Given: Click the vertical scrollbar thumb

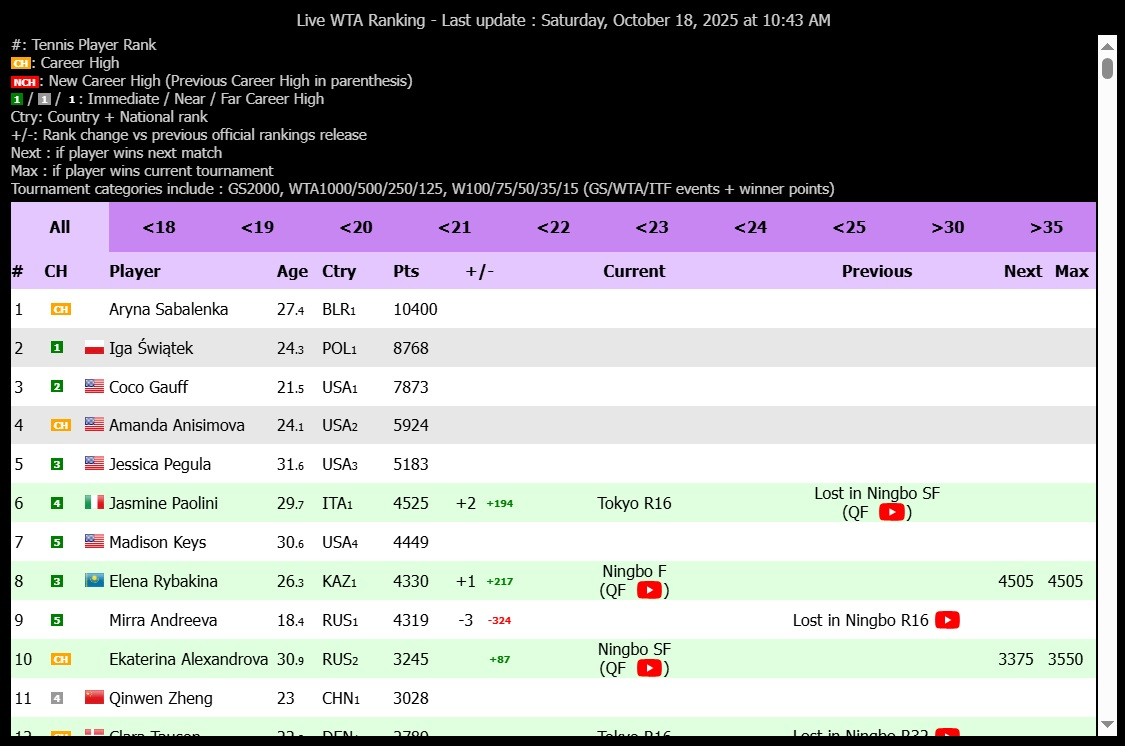Looking at the screenshot, I should [x=1107, y=68].
